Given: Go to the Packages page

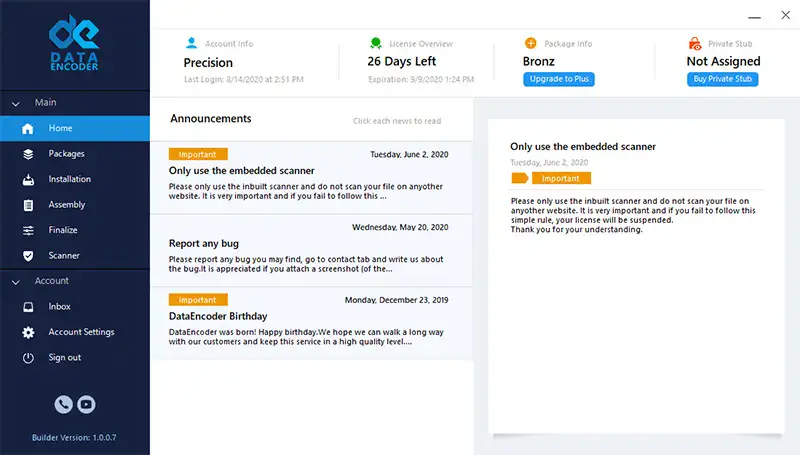Looking at the screenshot, I should [x=75, y=154].
